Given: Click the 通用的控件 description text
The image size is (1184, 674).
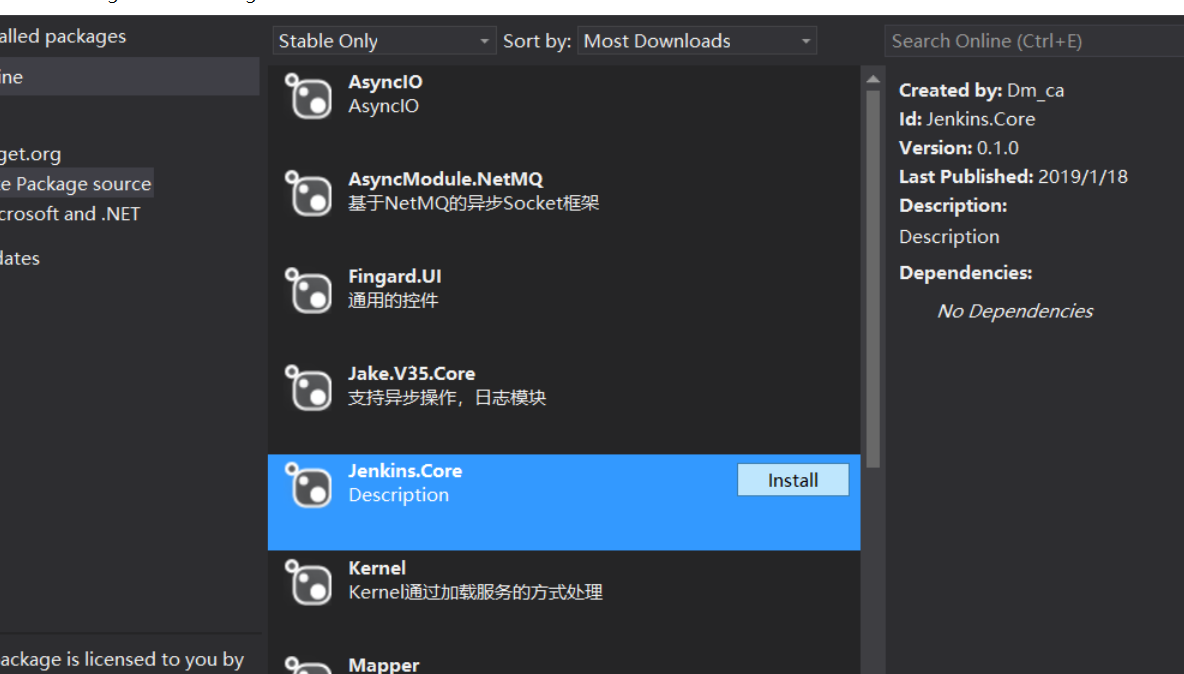Looking at the screenshot, I should pos(393,300).
